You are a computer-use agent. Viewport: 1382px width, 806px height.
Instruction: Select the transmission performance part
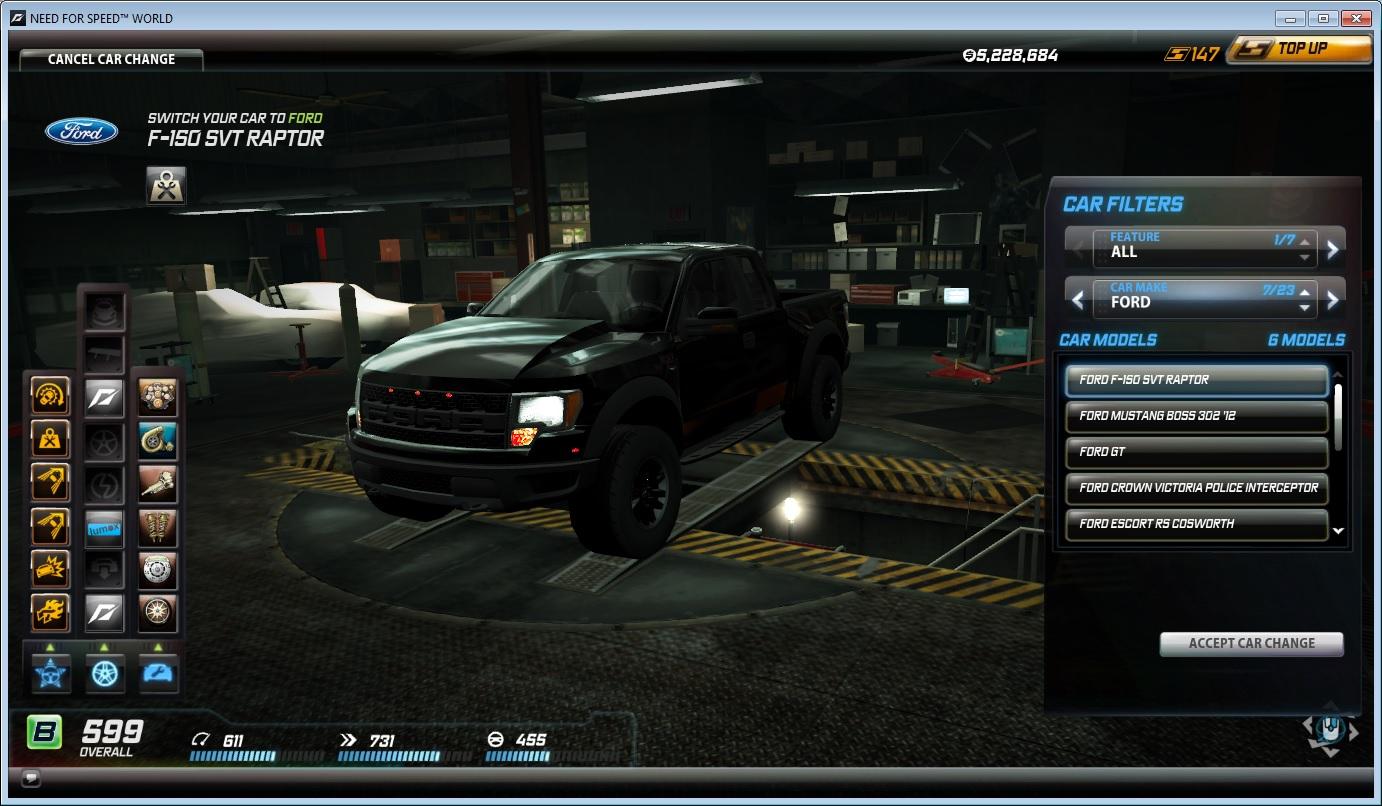[x=158, y=482]
